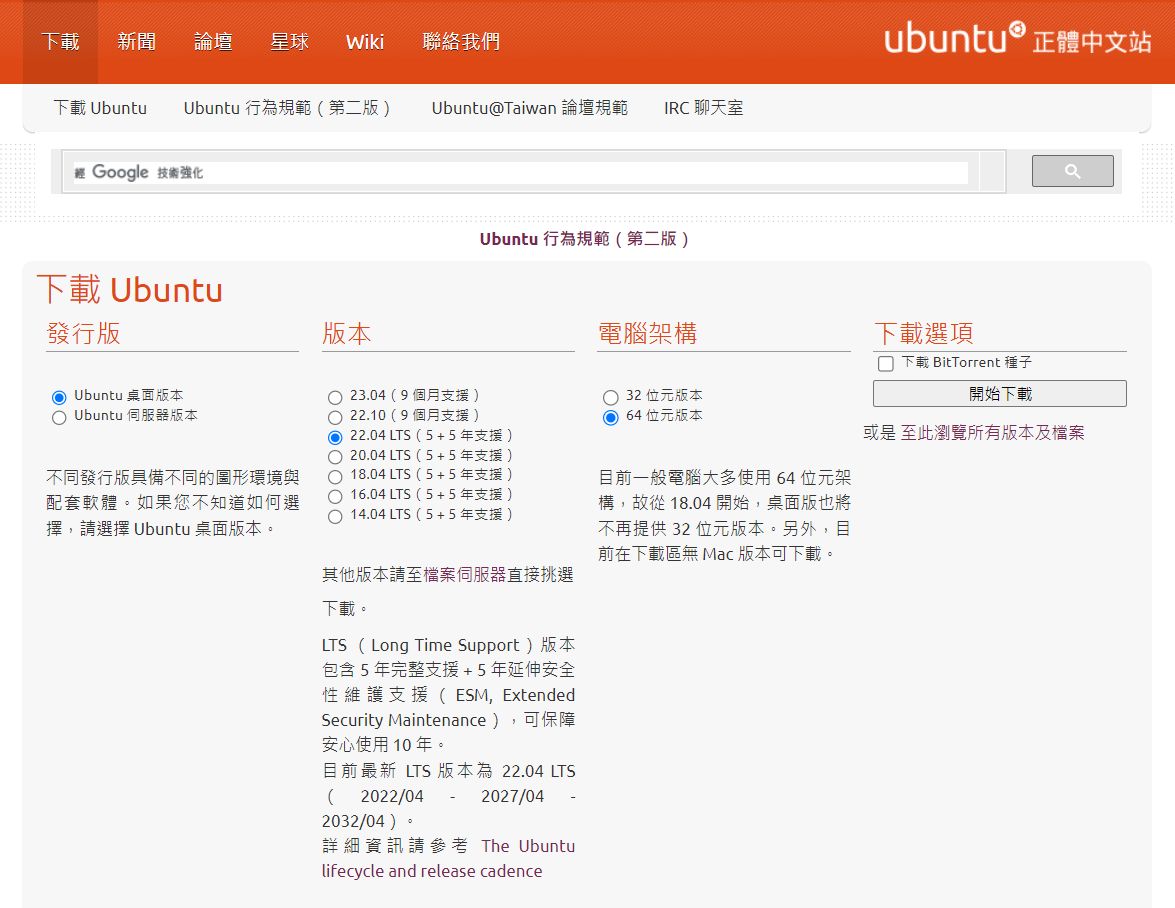Choose version 22.10 radio button

(x=335, y=417)
